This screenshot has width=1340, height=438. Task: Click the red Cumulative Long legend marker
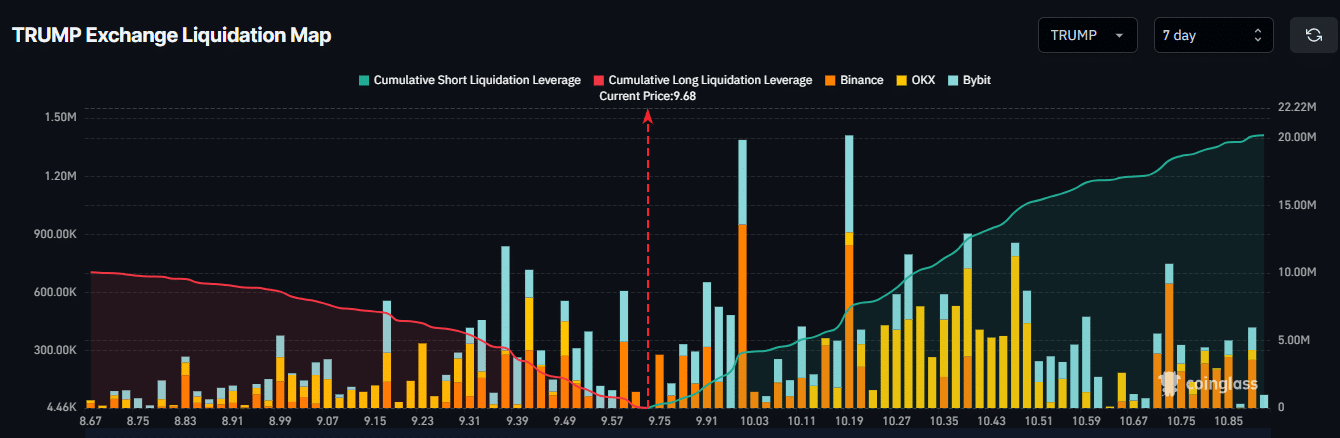pos(600,80)
